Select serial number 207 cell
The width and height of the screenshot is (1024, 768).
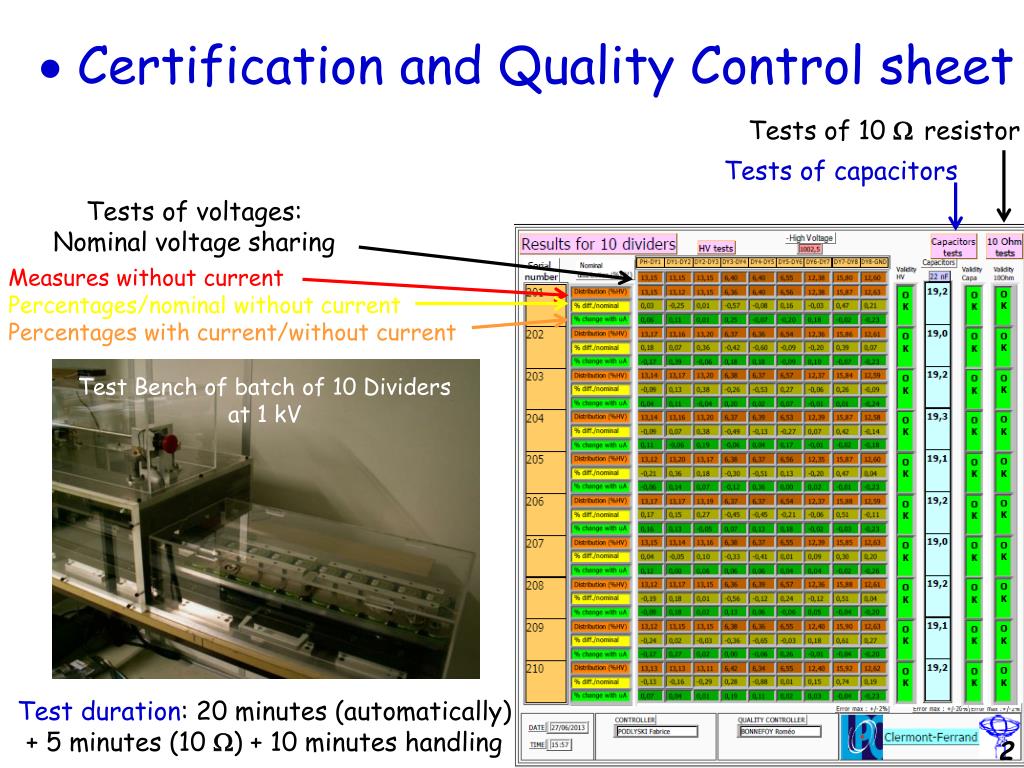(x=545, y=556)
